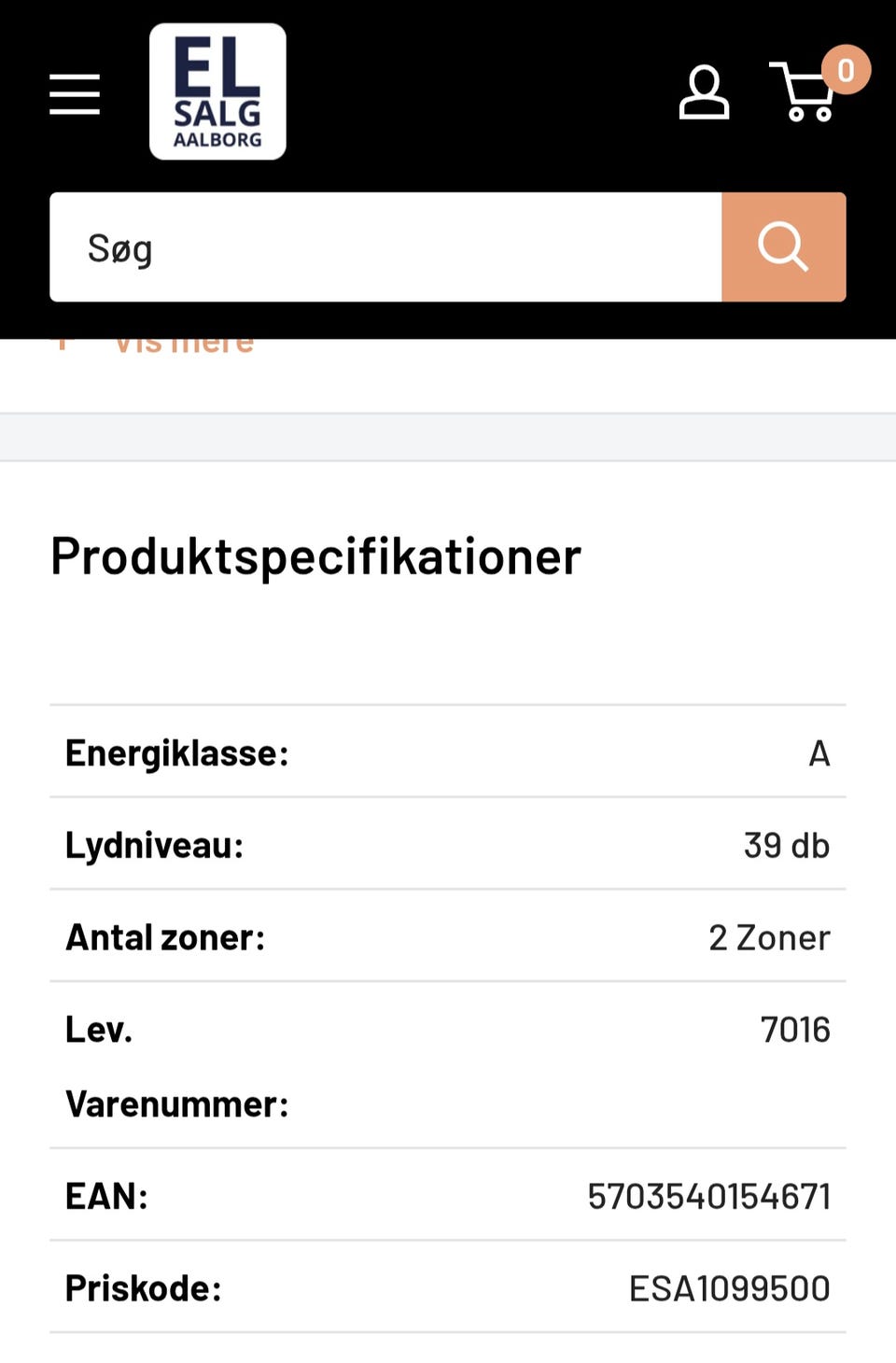Click the EAN number 5703540154671
The image size is (896, 1363).
click(708, 1196)
